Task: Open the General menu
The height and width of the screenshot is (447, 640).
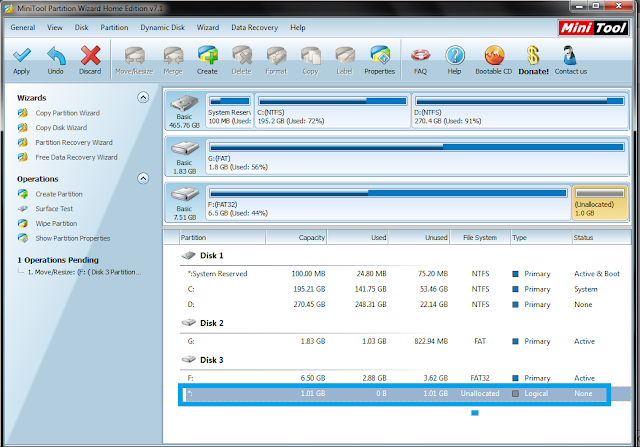Action: (23, 28)
